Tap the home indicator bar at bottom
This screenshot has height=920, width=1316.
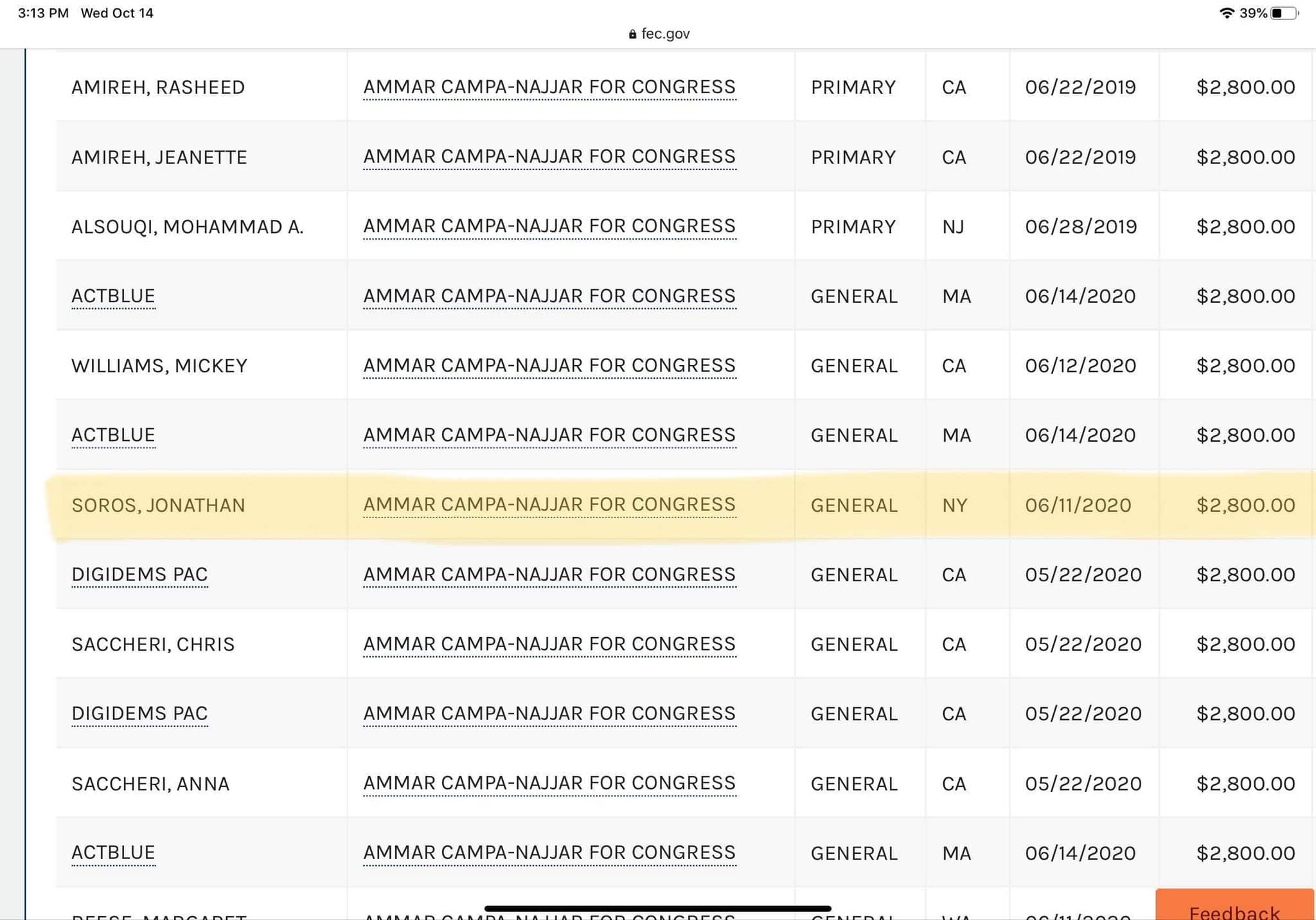click(657, 908)
